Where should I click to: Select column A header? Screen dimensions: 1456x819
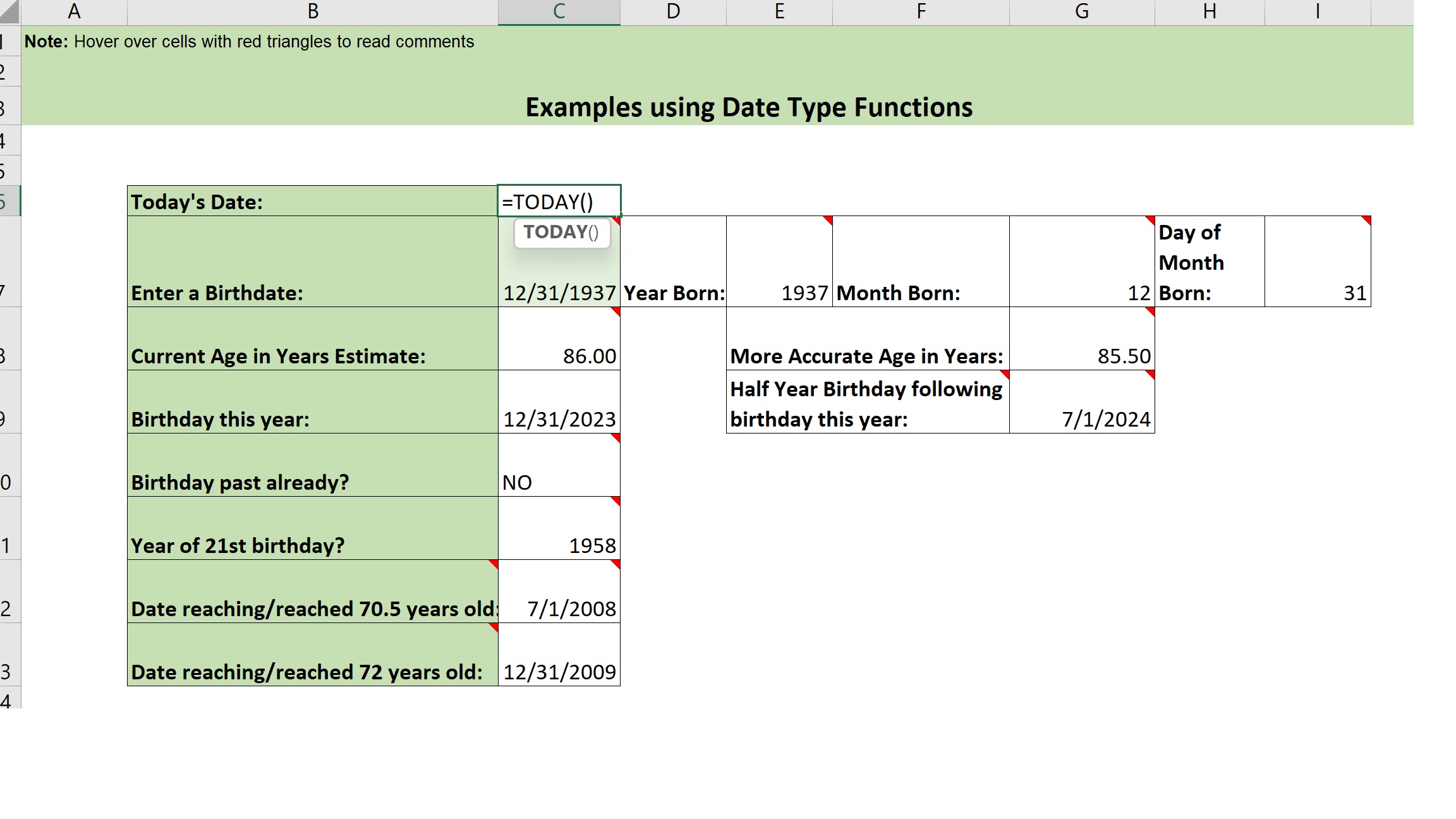tap(74, 12)
